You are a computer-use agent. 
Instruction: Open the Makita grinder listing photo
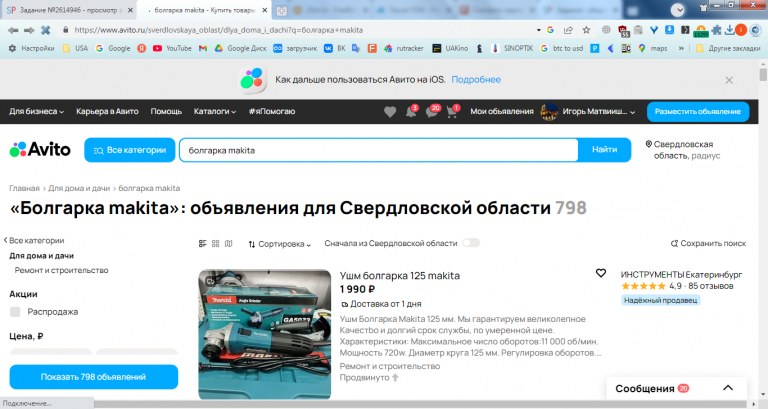coord(264,335)
